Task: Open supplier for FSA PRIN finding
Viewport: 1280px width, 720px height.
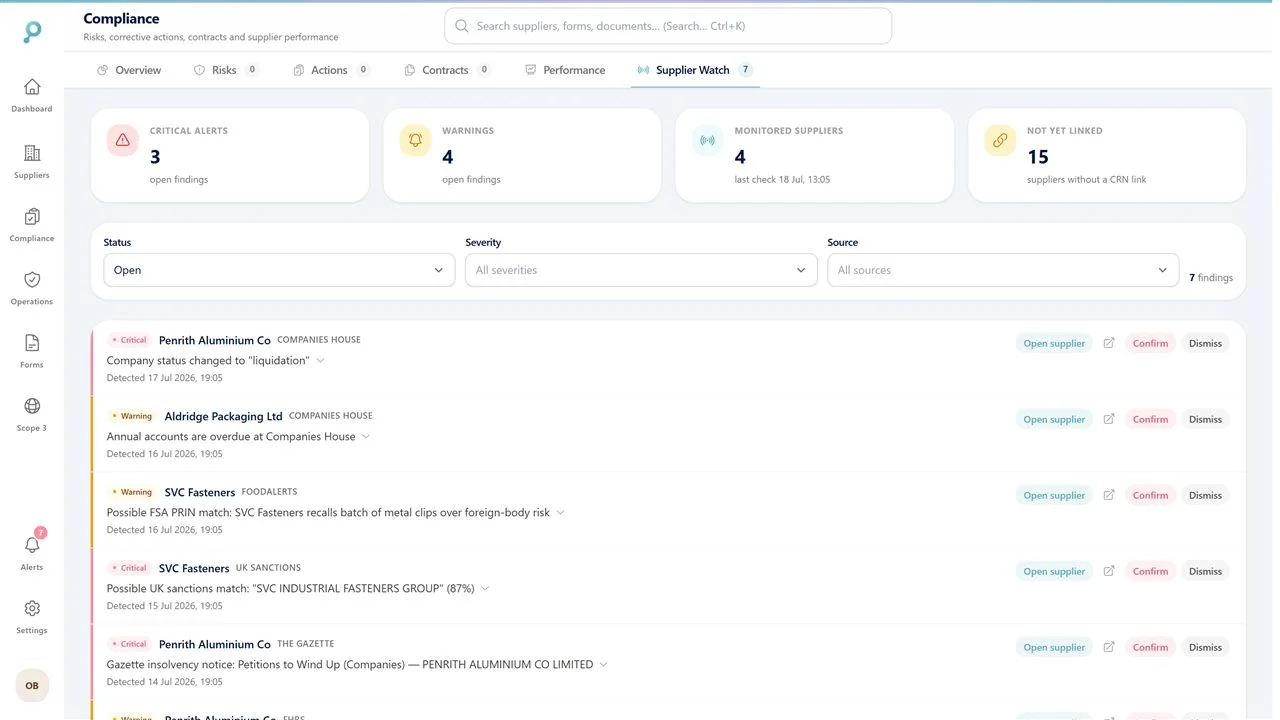Action: [1054, 495]
